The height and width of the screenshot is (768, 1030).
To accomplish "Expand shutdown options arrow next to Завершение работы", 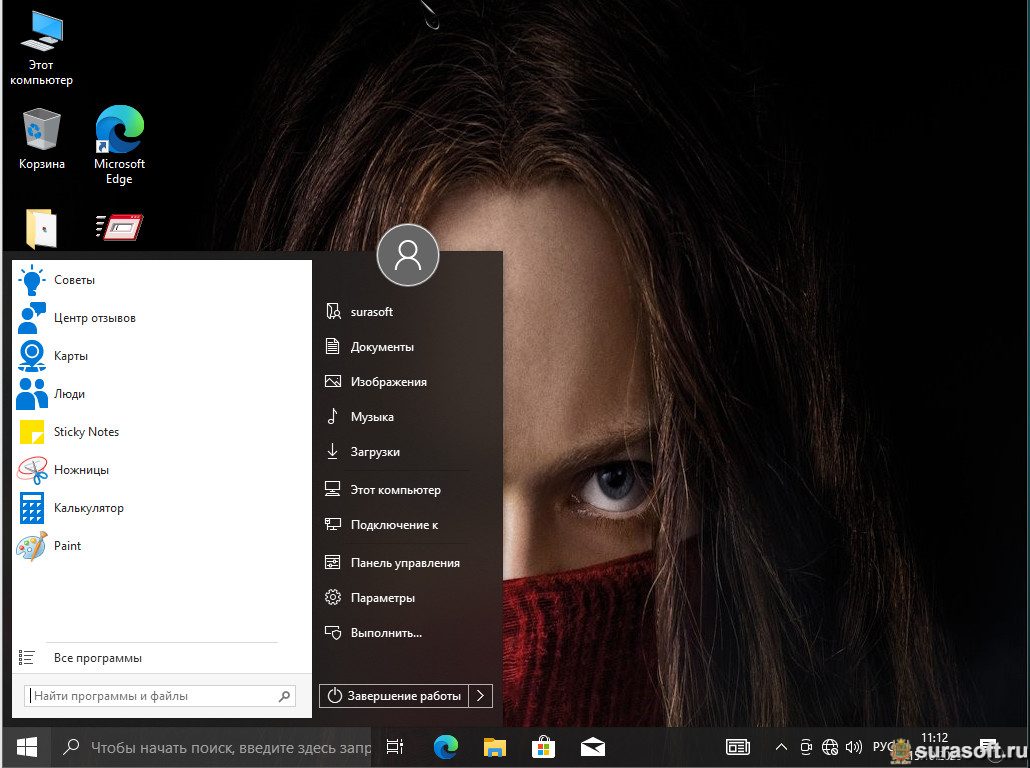I will pos(481,696).
